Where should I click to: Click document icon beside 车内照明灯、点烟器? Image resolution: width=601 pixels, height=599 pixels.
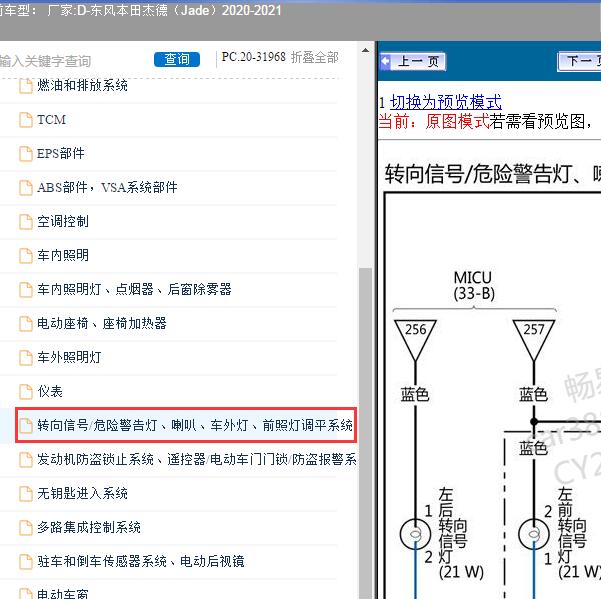(26, 290)
